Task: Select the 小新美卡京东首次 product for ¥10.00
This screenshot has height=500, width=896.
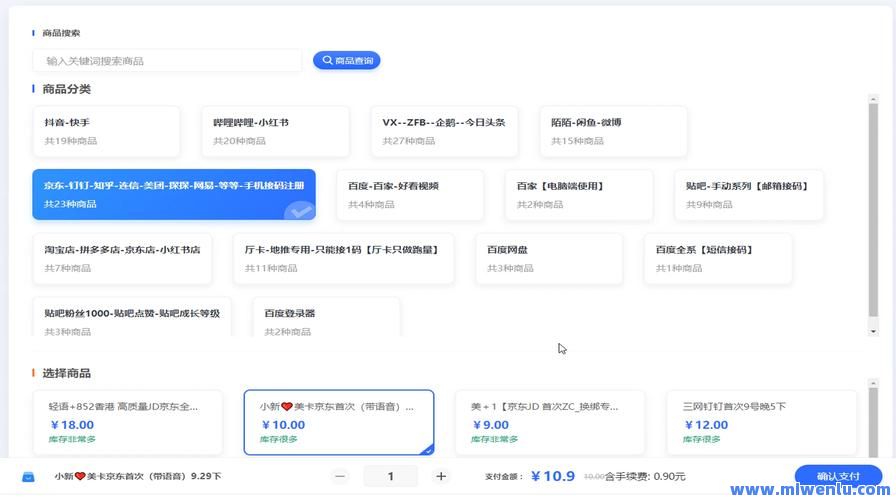Action: (339, 422)
